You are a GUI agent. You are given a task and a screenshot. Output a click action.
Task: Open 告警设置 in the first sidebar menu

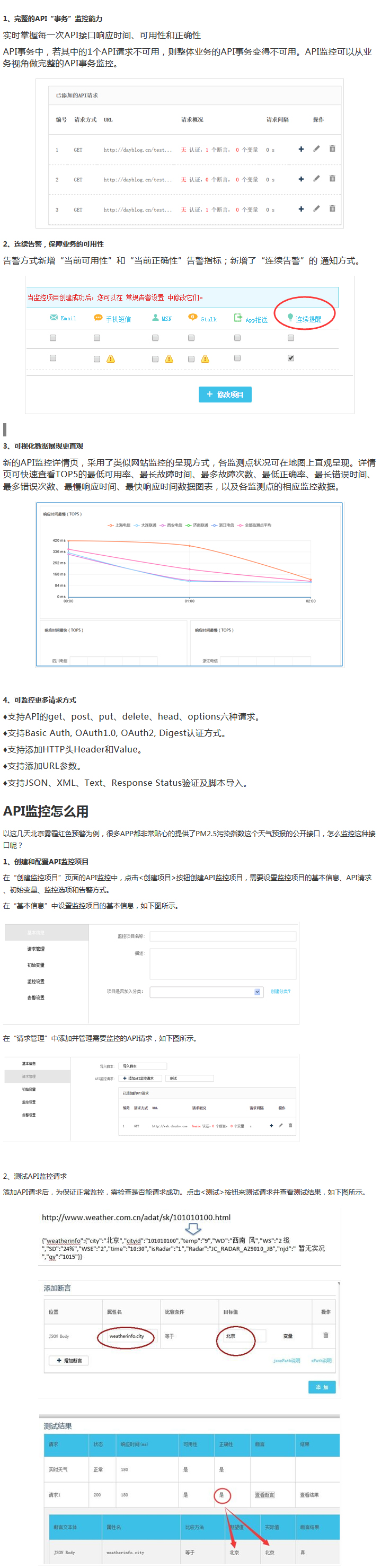coord(36,997)
